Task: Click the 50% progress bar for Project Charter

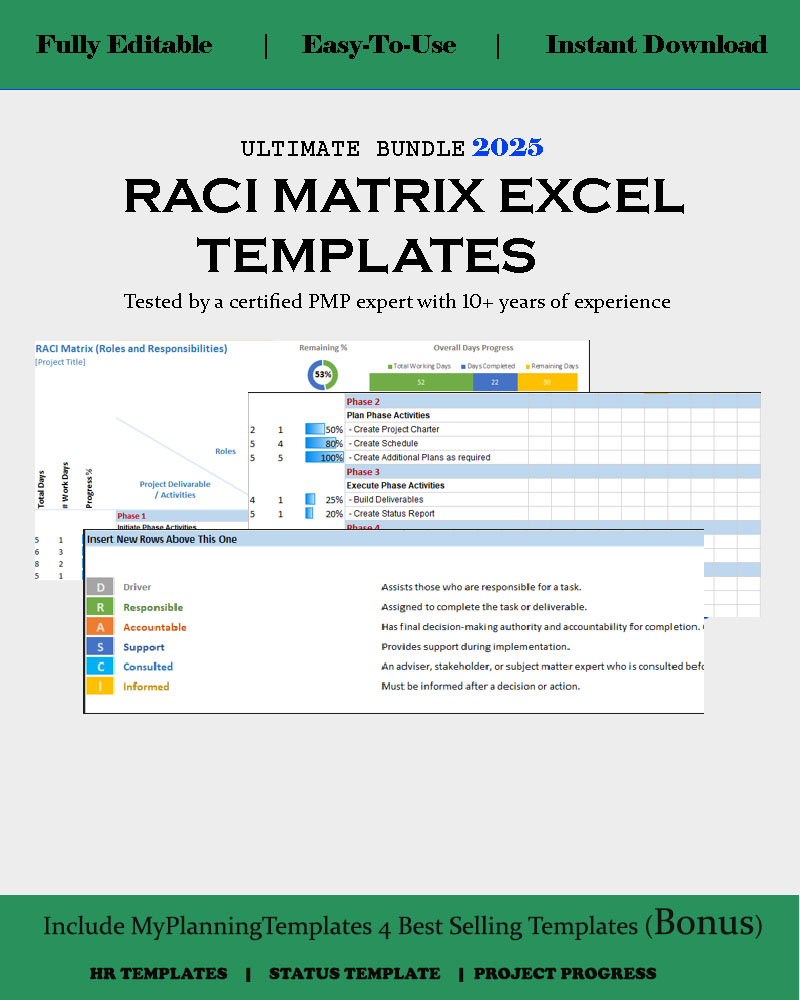Action: (x=324, y=429)
